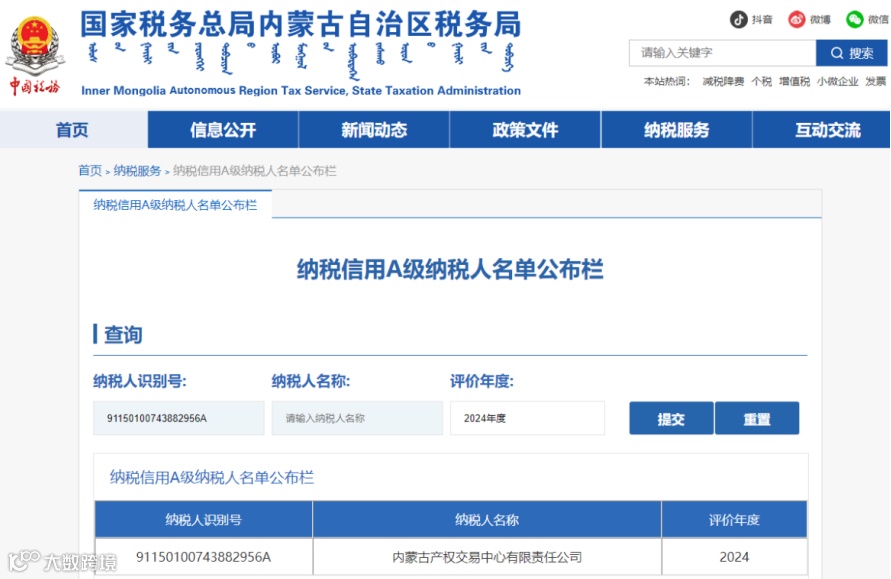Screen dimensions: 891x579
Task: Click the keyword search input box
Action: tap(720, 53)
